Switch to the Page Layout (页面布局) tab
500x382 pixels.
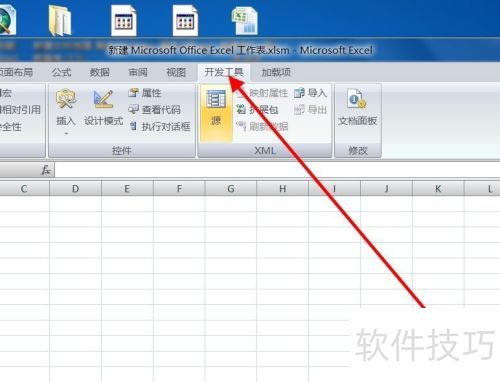point(16,72)
